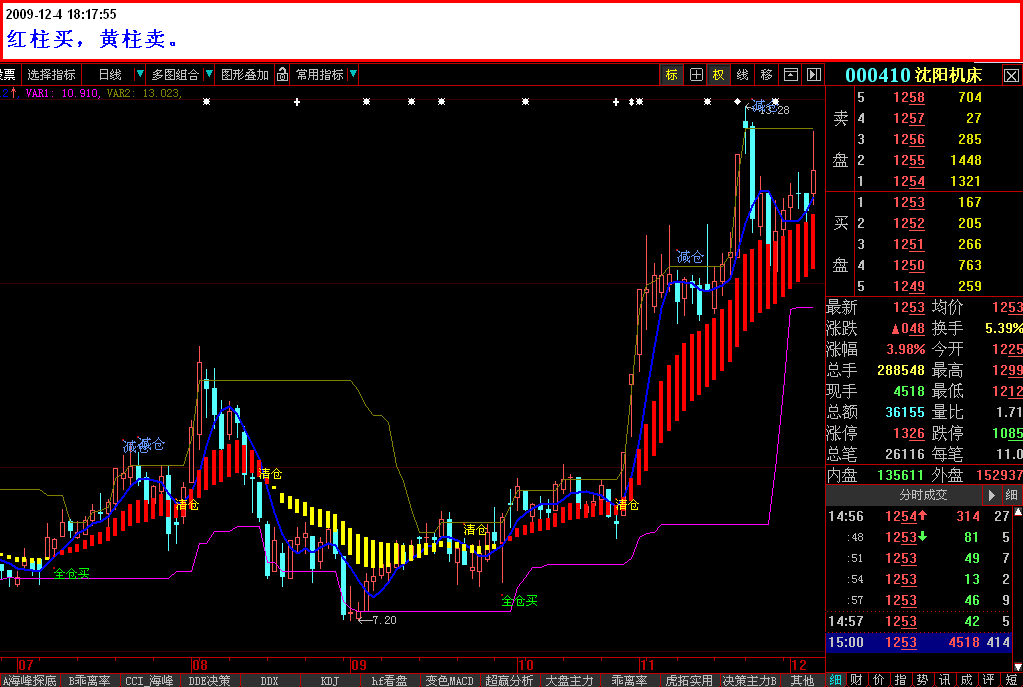The width and height of the screenshot is (1023, 687).
Task: Click the ←7.20 low price label
Action: click(377, 620)
